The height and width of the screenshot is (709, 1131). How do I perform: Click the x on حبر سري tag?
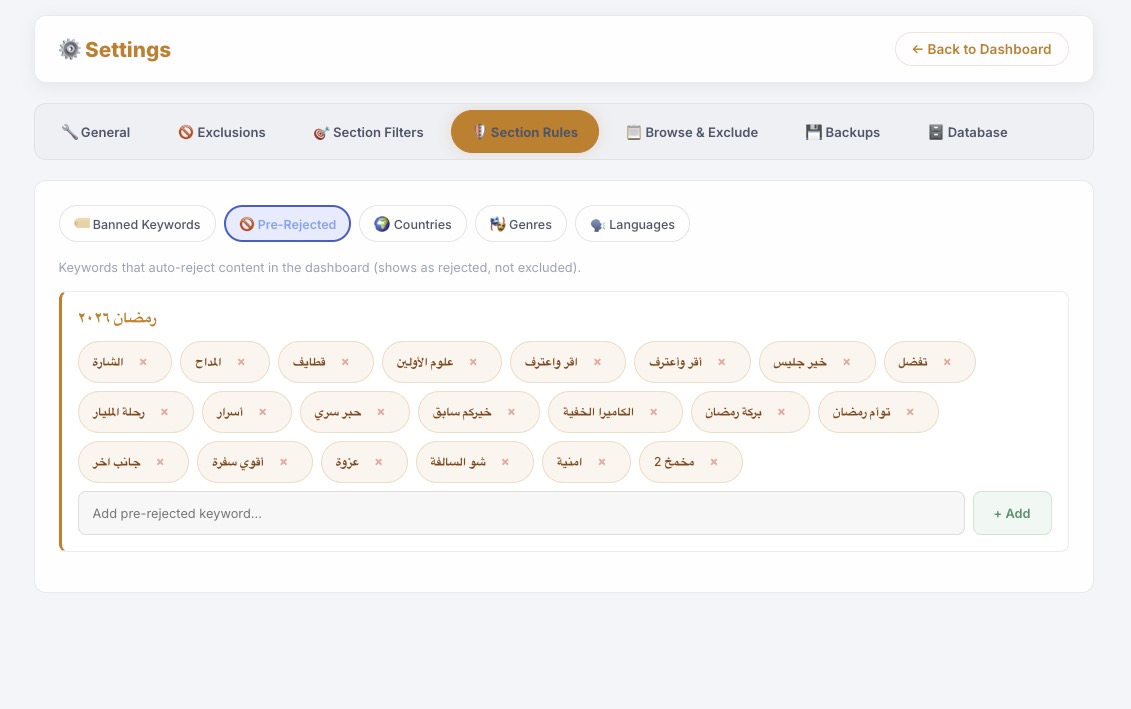pos(381,412)
